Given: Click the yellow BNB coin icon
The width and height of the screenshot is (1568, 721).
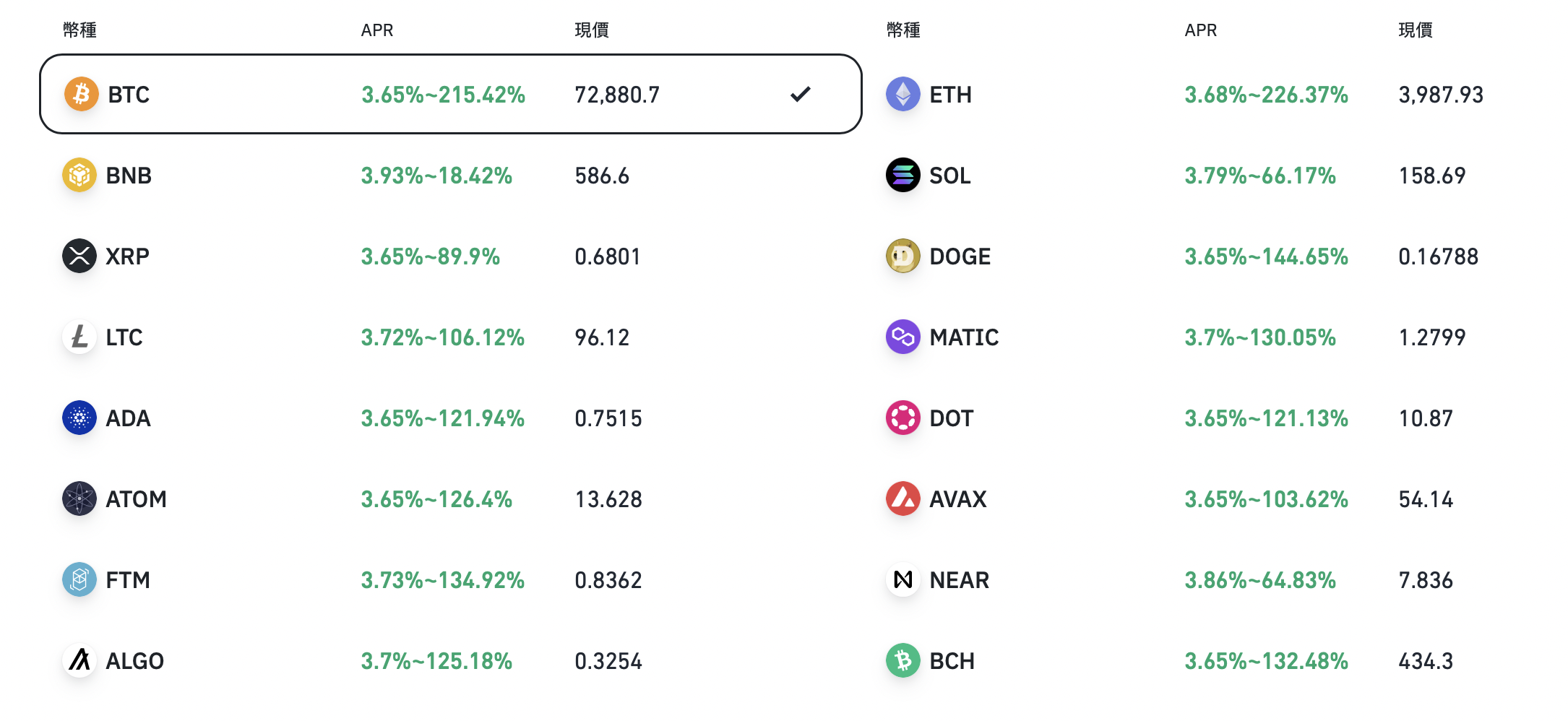Looking at the screenshot, I should 79,175.
